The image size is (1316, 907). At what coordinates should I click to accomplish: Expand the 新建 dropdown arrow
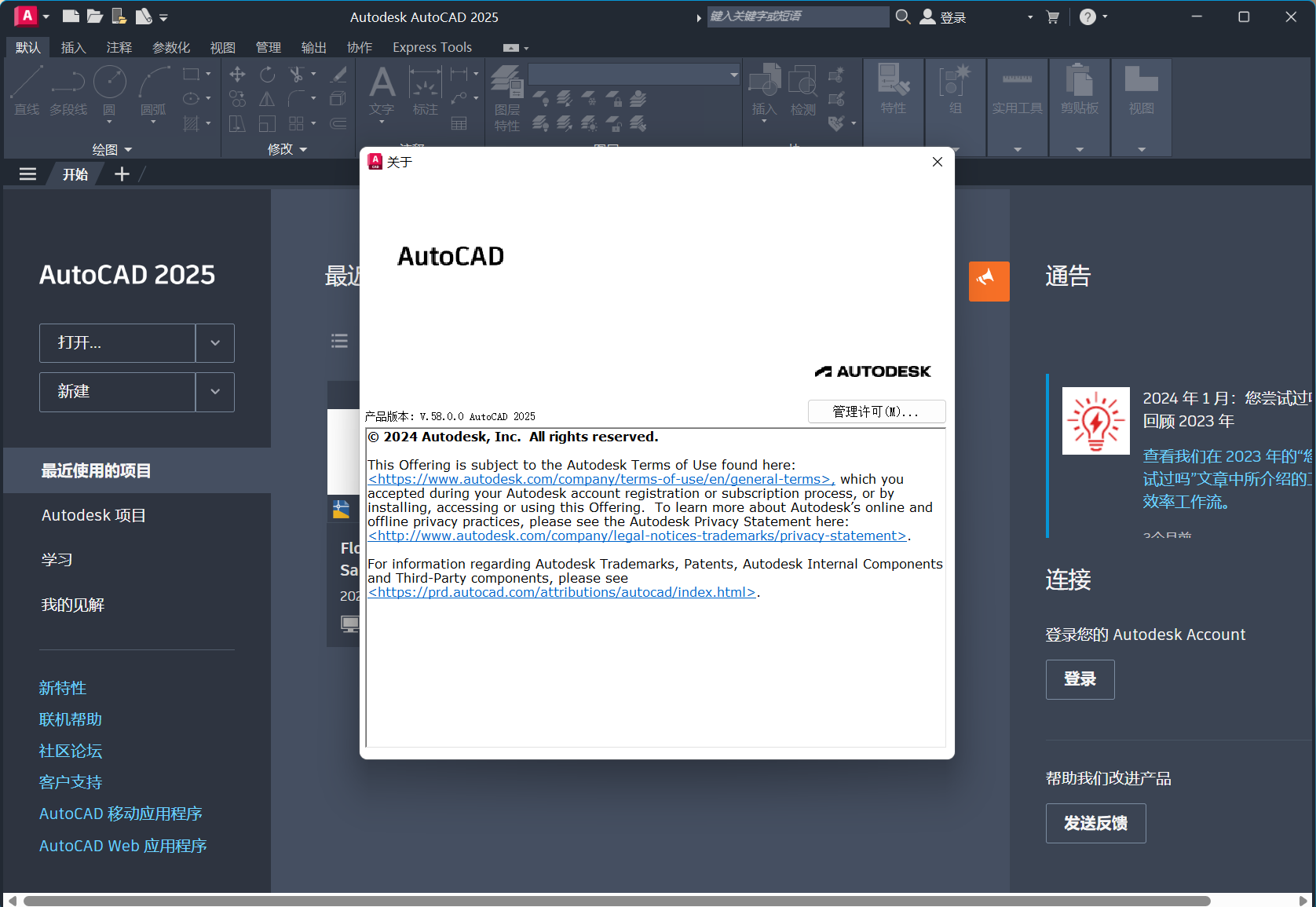(215, 392)
